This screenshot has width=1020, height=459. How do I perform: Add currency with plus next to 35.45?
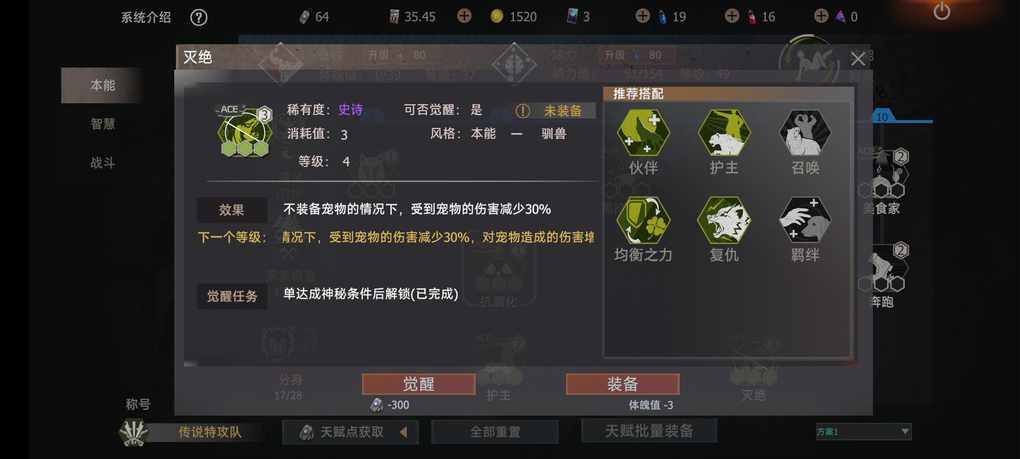464,16
